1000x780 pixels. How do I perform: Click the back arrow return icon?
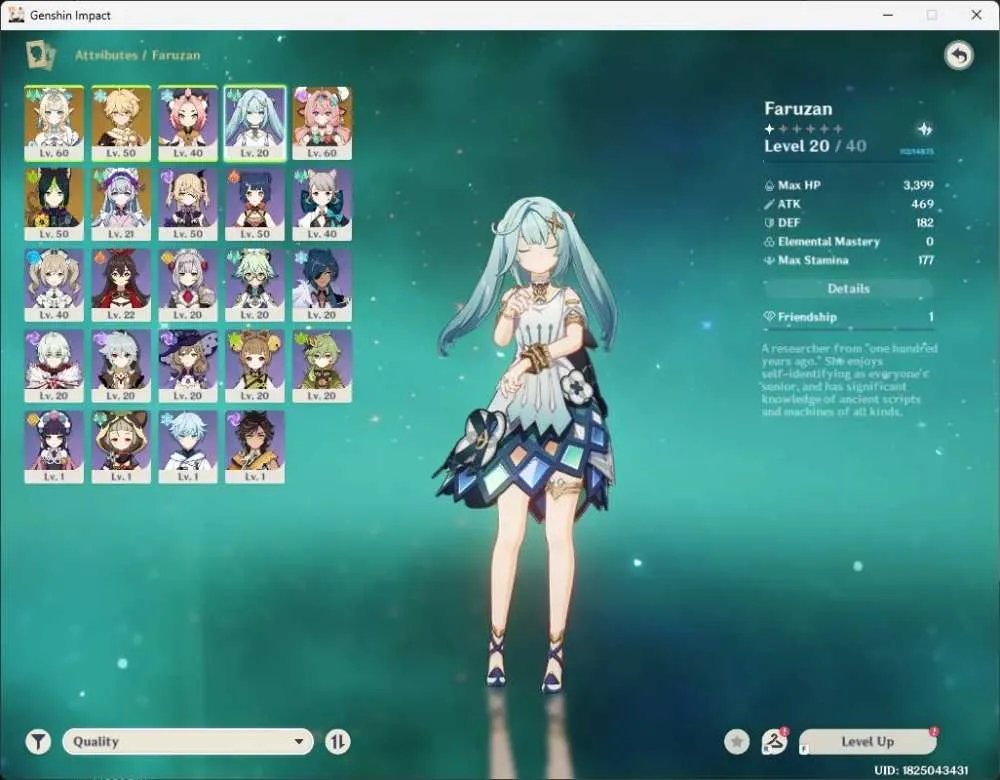pos(959,55)
